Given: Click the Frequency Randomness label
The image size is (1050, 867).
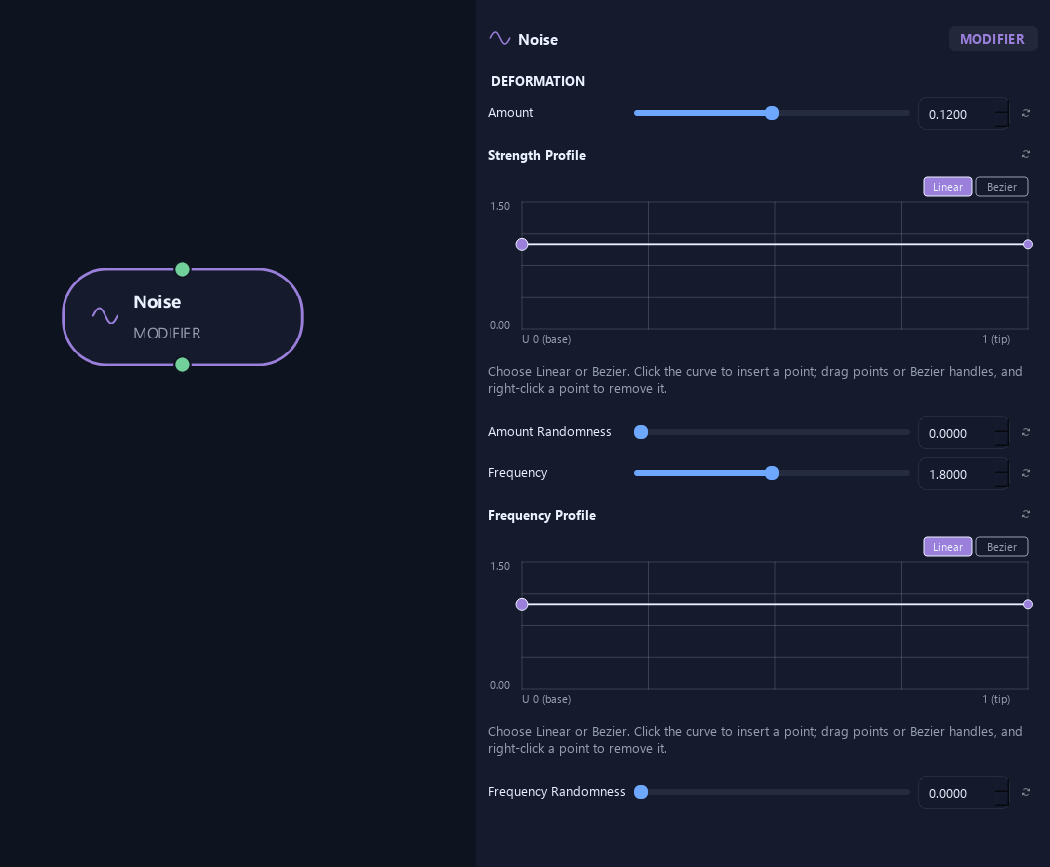Looking at the screenshot, I should click(x=556, y=792).
